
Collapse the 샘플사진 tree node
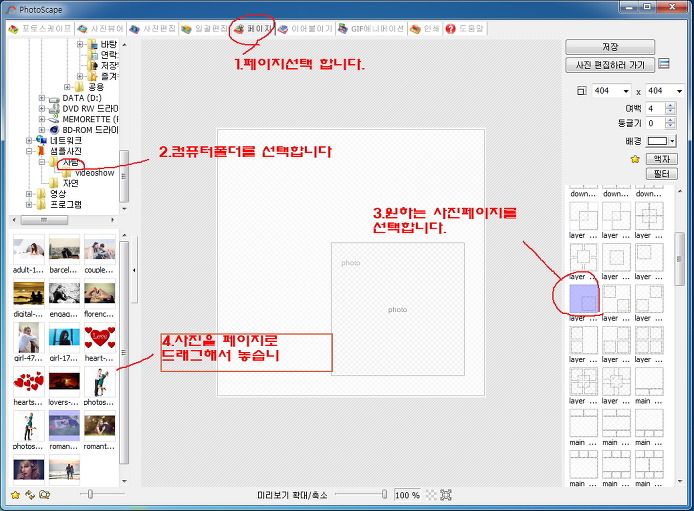pyautogui.click(x=29, y=151)
